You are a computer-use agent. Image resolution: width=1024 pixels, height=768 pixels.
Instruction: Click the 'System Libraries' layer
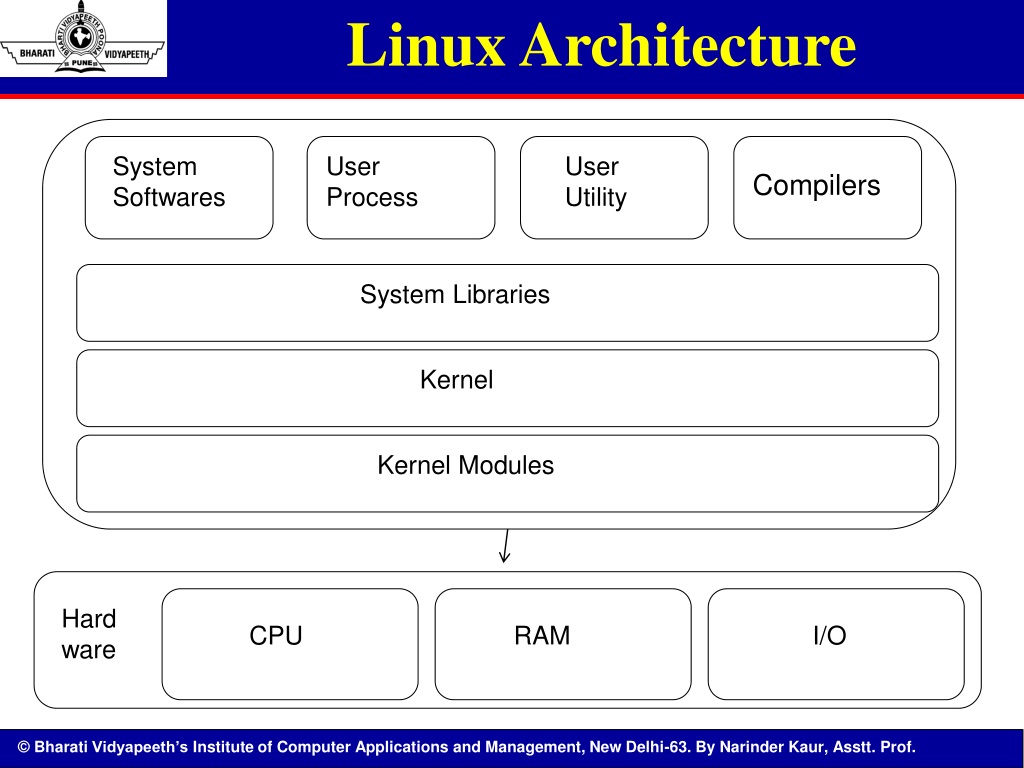tap(507, 303)
